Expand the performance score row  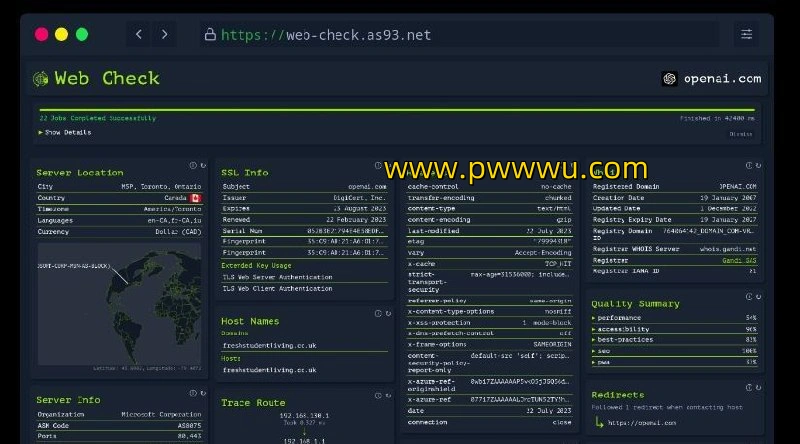point(674,317)
